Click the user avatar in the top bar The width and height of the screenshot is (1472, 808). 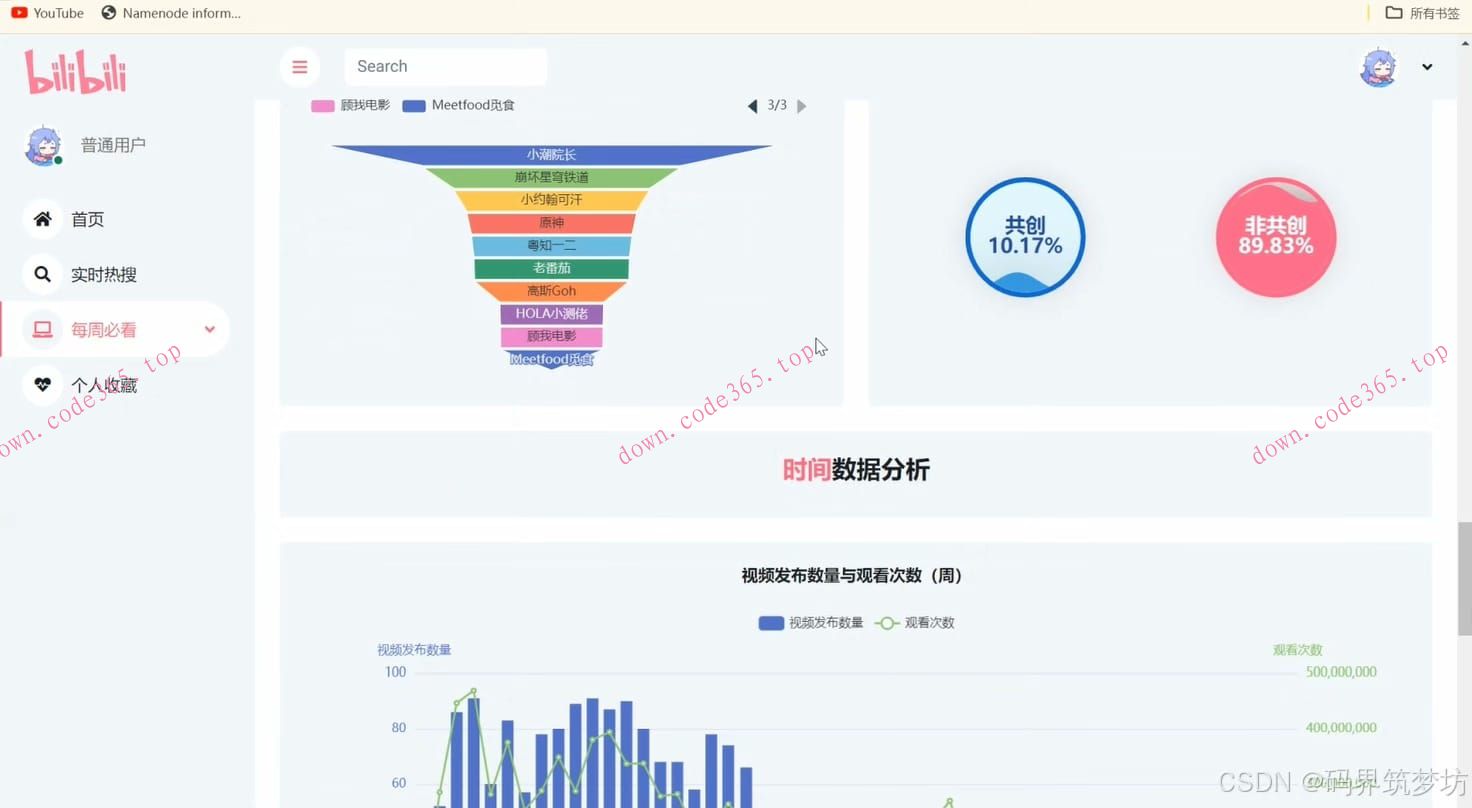click(x=1378, y=66)
